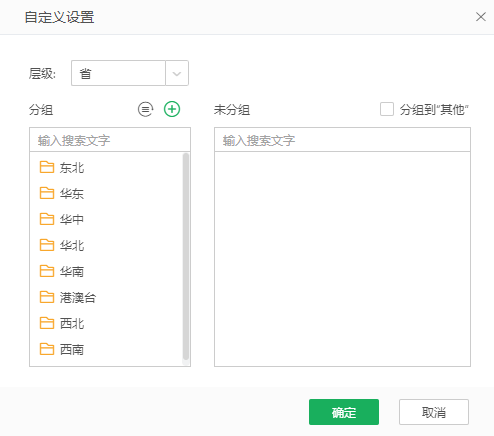Select the 华南 group item
Viewport: 494px width, 436px height.
107,271
